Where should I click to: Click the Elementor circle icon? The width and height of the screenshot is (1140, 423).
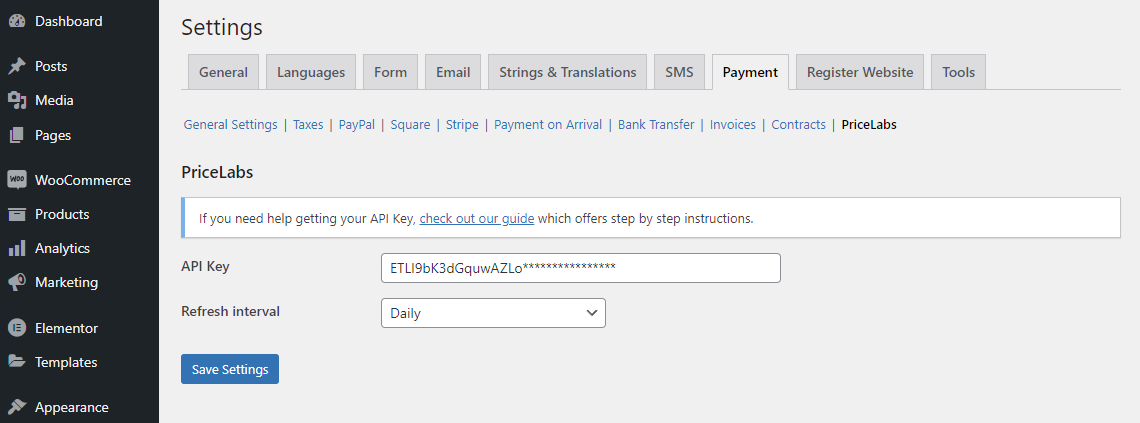(17, 328)
